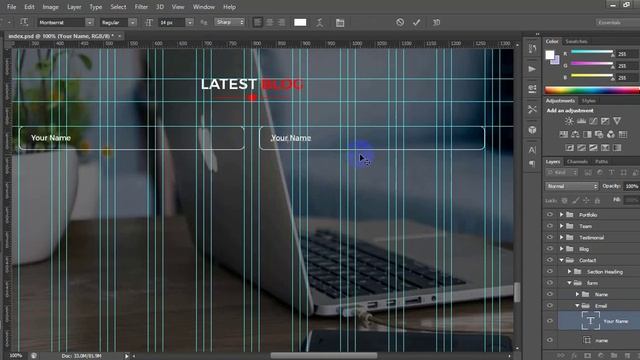Image resolution: width=640 pixels, height=360 pixels.
Task: Expand the Section Heading group
Action: pos(569,271)
